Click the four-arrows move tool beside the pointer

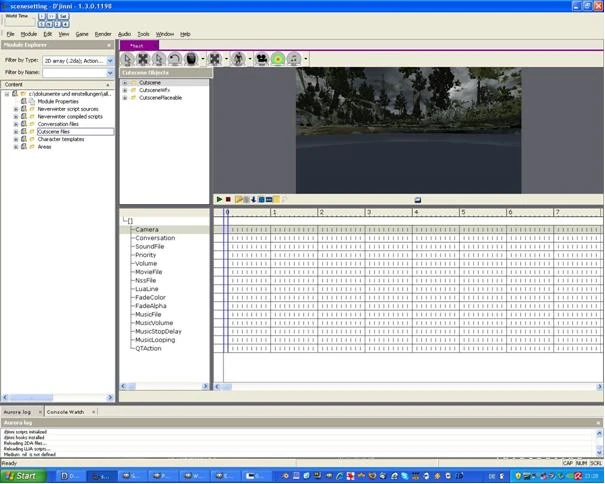click(143, 59)
